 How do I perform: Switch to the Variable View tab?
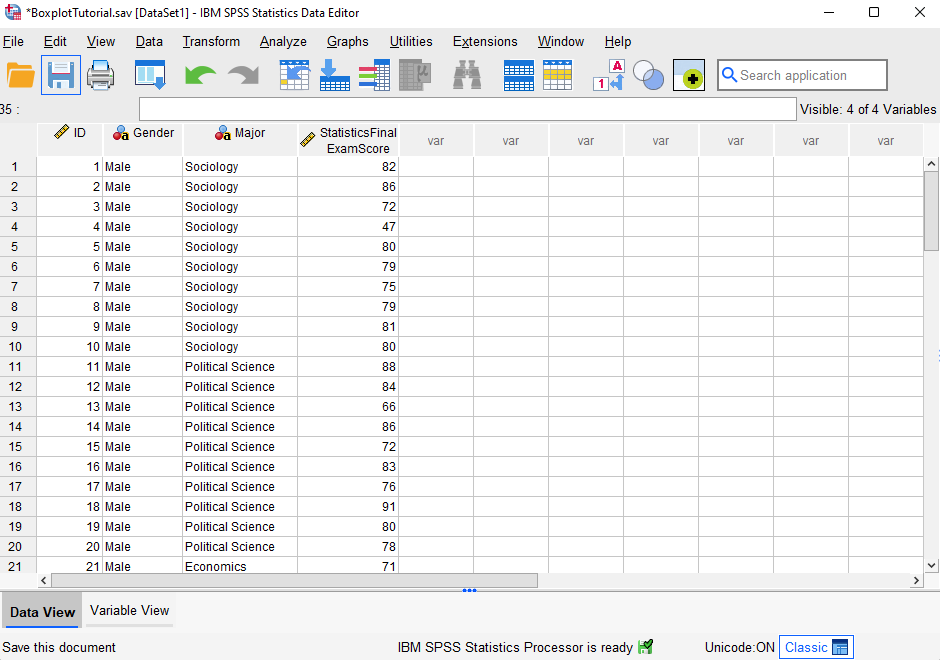point(128,610)
